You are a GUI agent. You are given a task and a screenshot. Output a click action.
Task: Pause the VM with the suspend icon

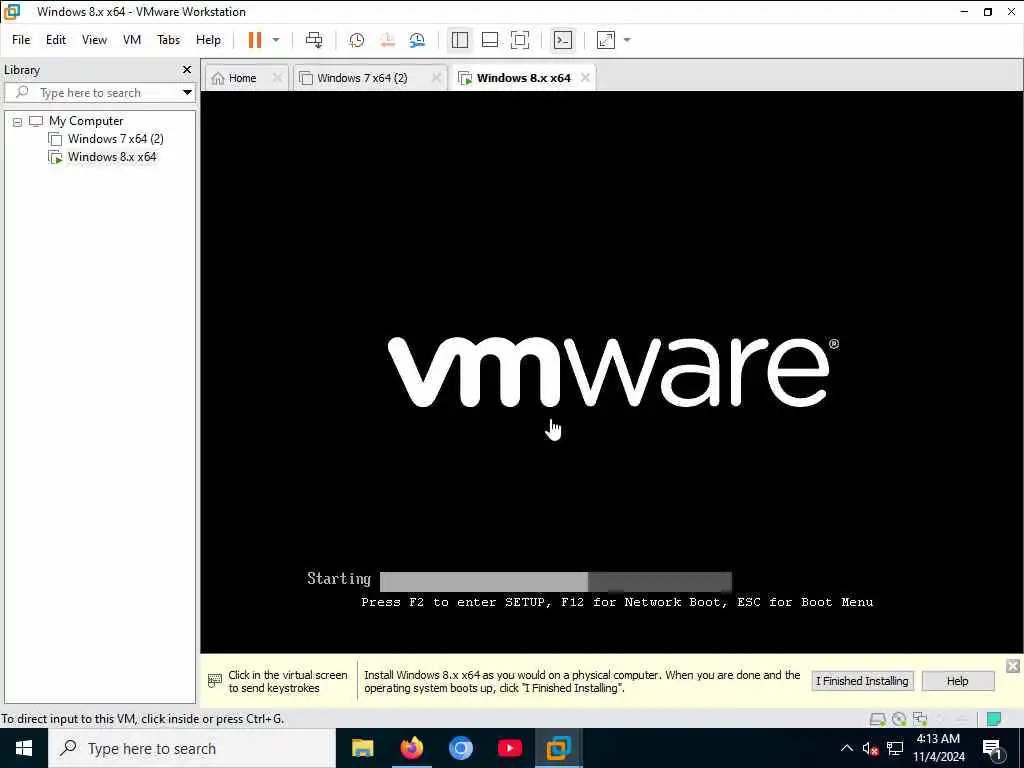[x=255, y=40]
